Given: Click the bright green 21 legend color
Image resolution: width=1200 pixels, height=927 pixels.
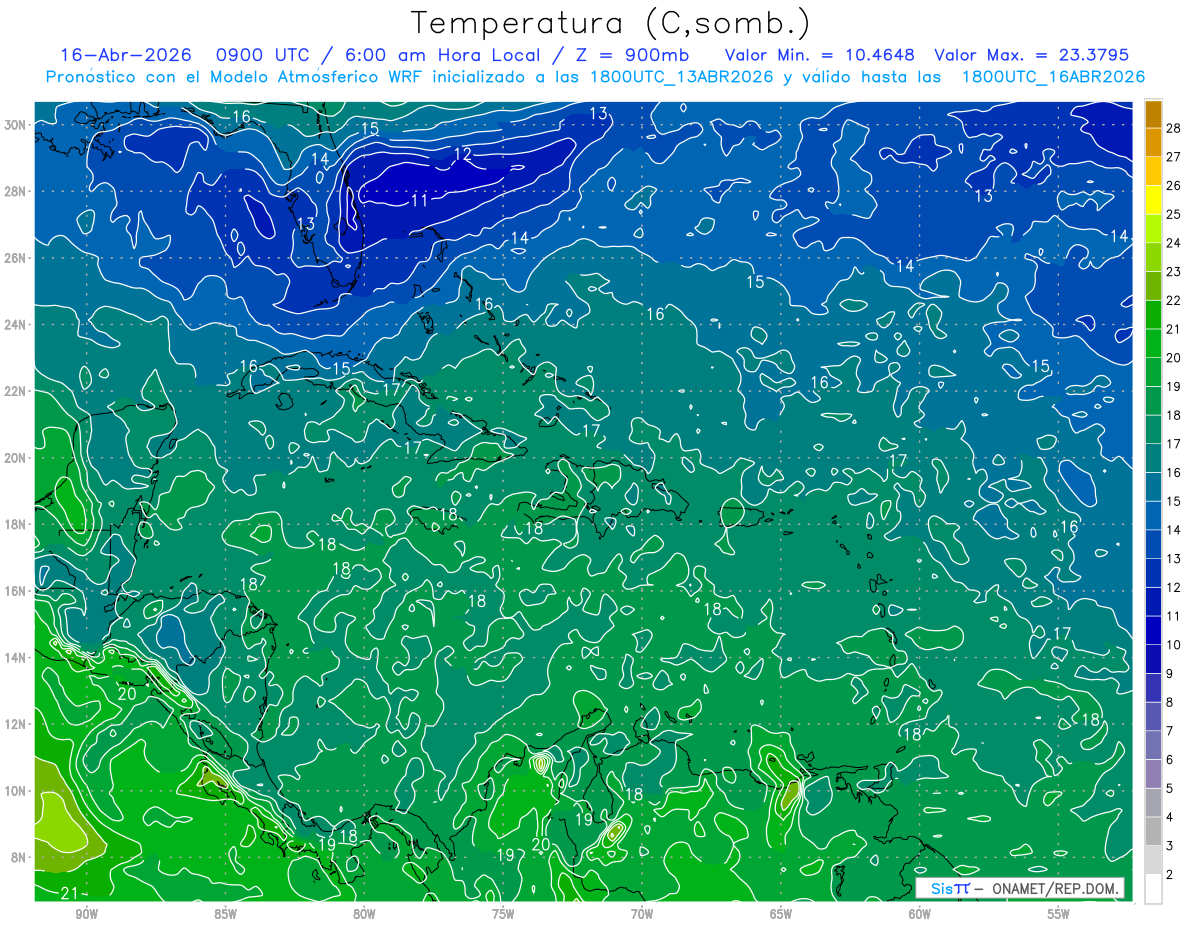Looking at the screenshot, I should click(1153, 315).
